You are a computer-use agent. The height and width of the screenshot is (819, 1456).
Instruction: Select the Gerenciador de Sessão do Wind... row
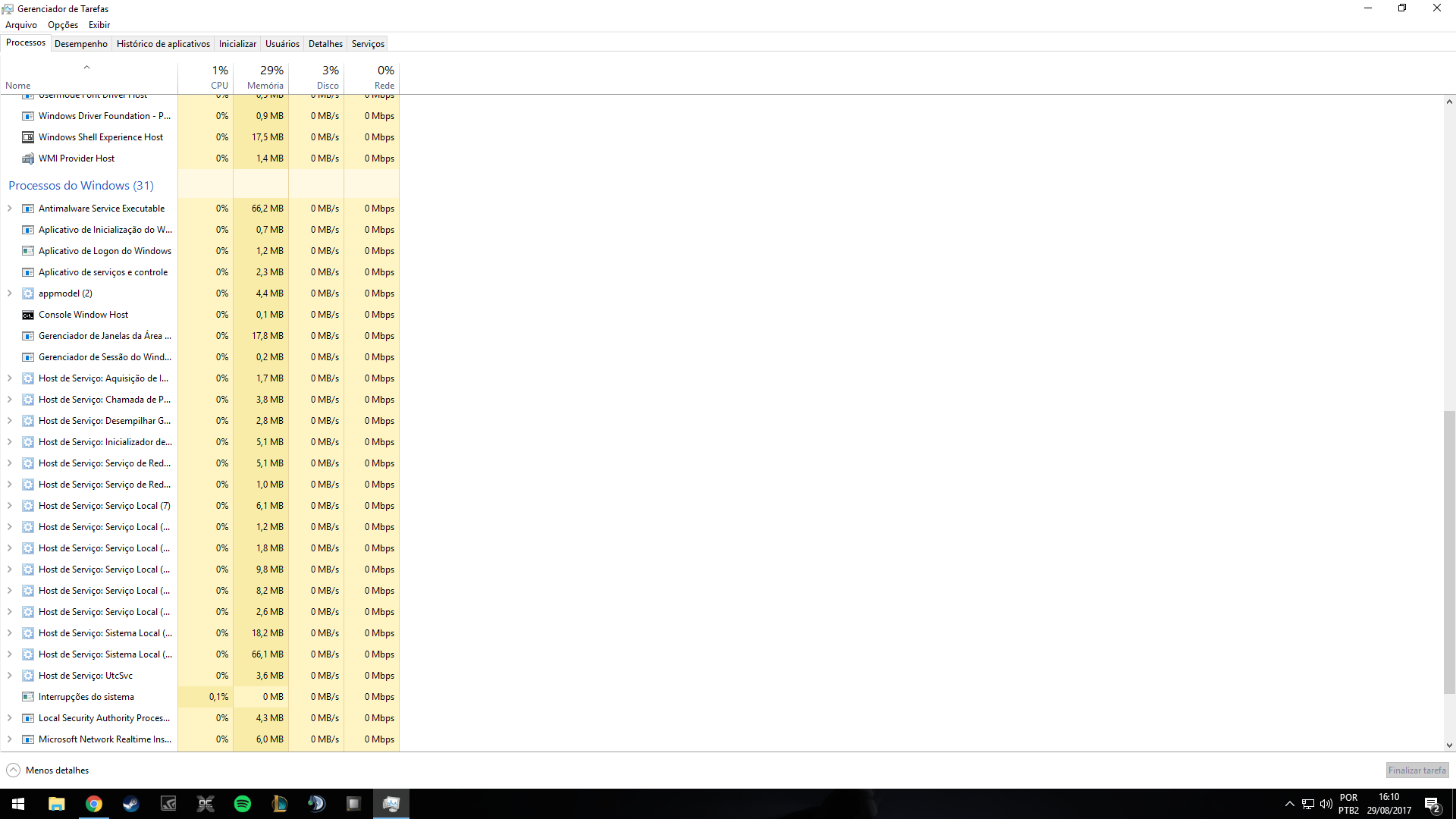coord(199,357)
